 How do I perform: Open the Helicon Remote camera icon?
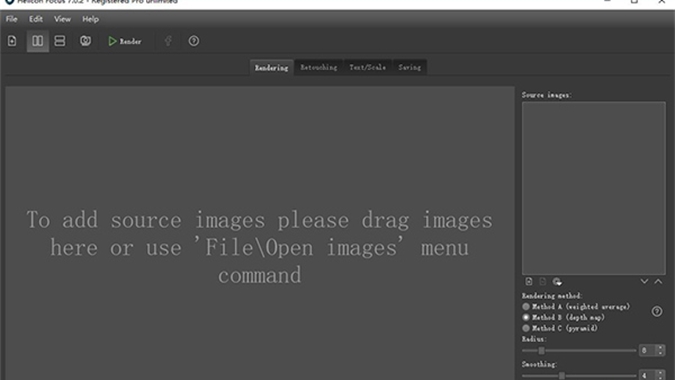(85, 41)
